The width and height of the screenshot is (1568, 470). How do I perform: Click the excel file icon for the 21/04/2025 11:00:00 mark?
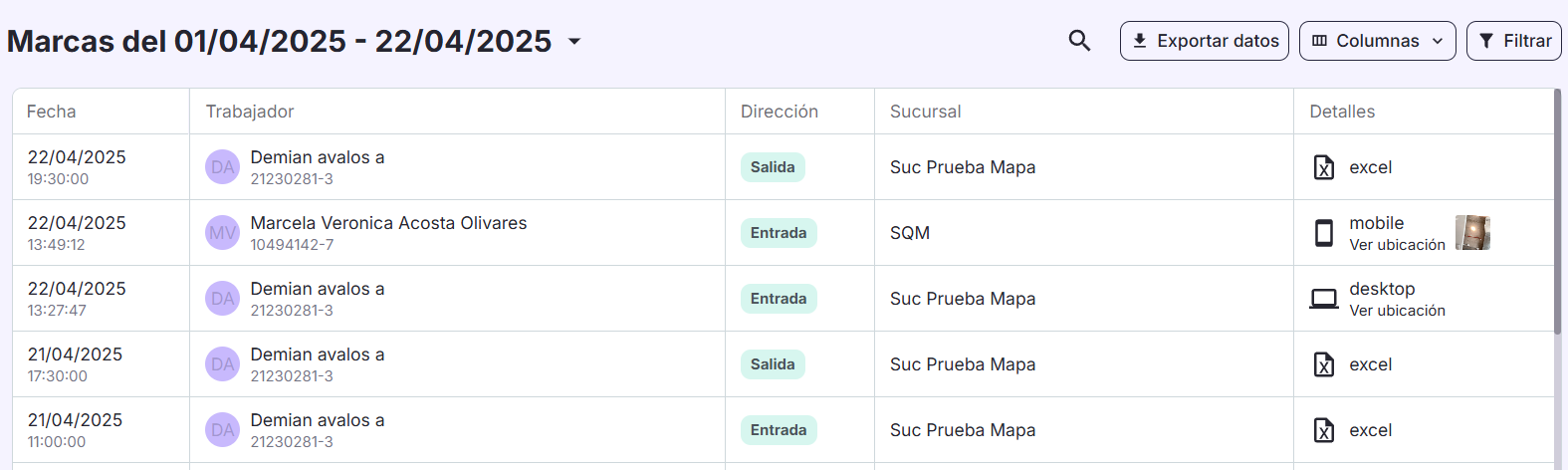click(1324, 430)
